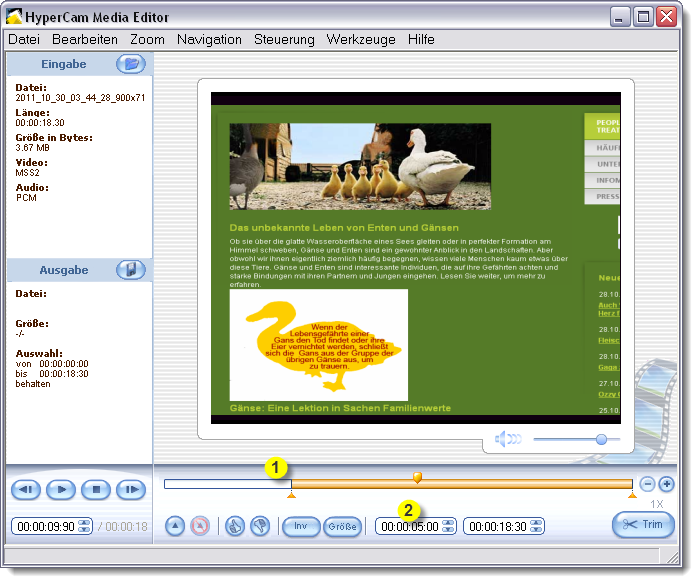Click the 'behalten' text under Auswahl
This screenshot has width=692, height=577.
pos(33,384)
